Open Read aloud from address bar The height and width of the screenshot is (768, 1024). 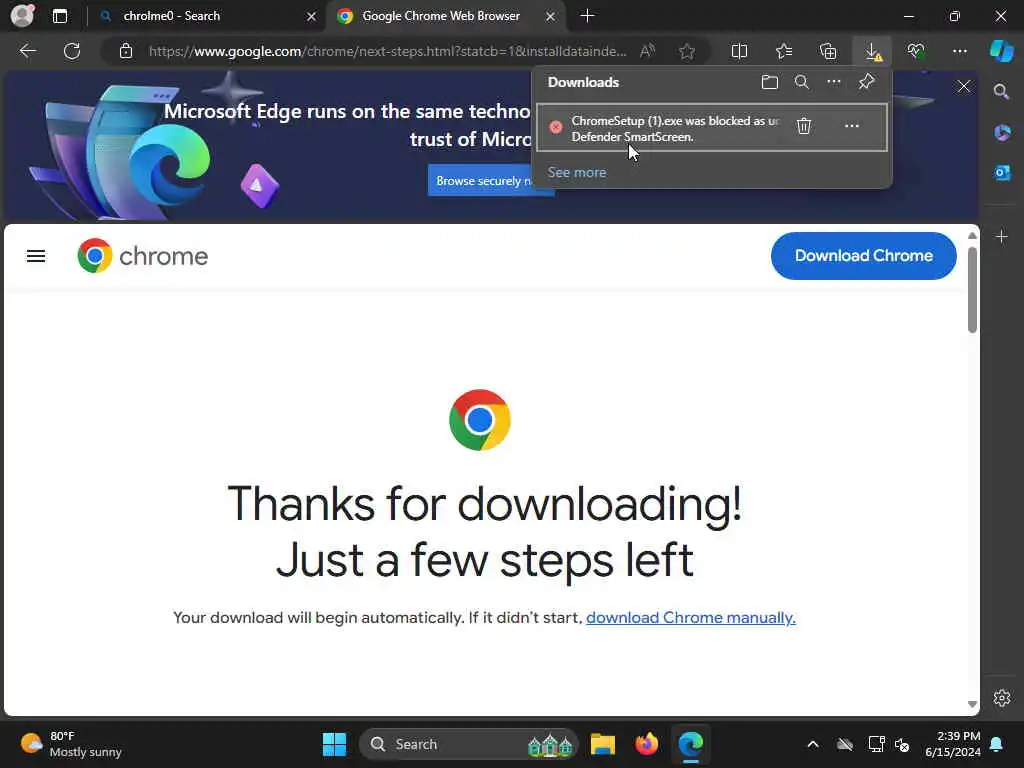pyautogui.click(x=647, y=51)
